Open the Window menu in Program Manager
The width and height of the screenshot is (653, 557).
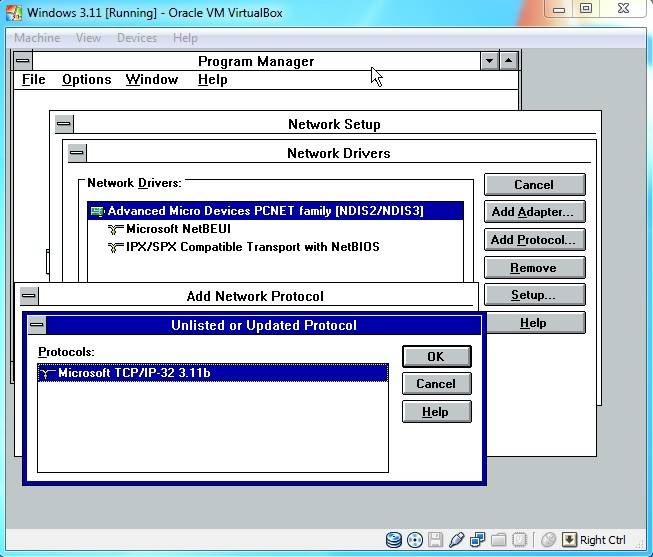tap(152, 80)
